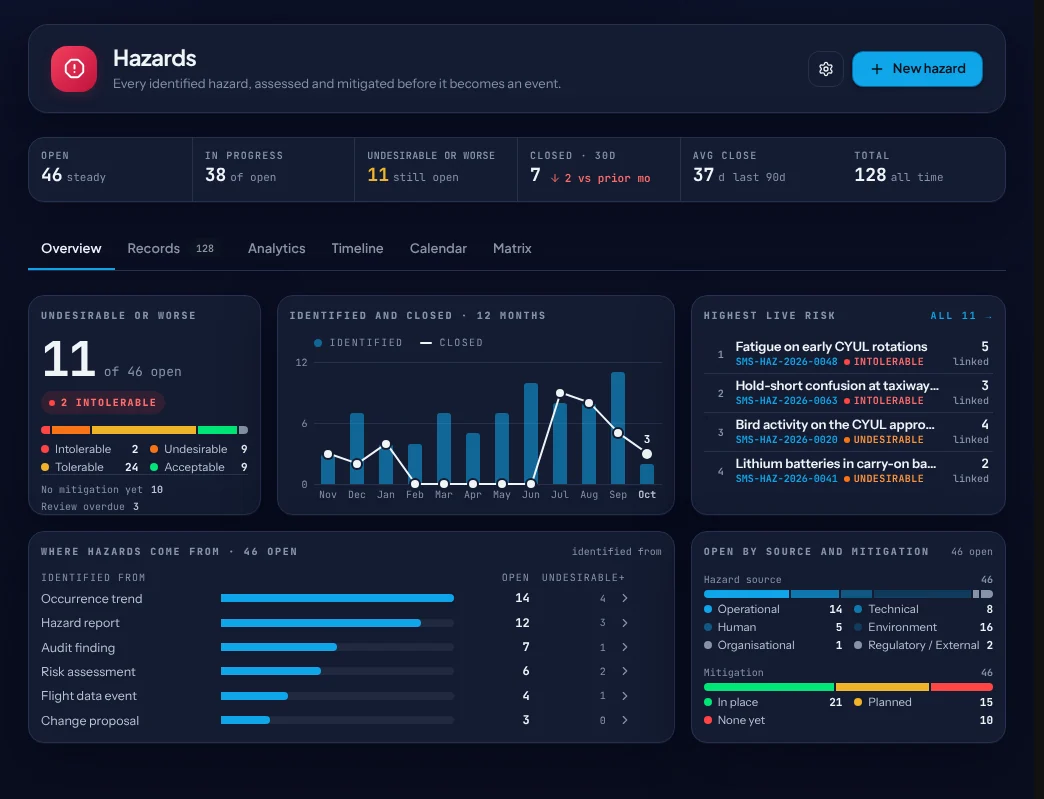Open the ALL 11 link in Highest Live Risk
The image size is (1044, 799).
pos(961,316)
